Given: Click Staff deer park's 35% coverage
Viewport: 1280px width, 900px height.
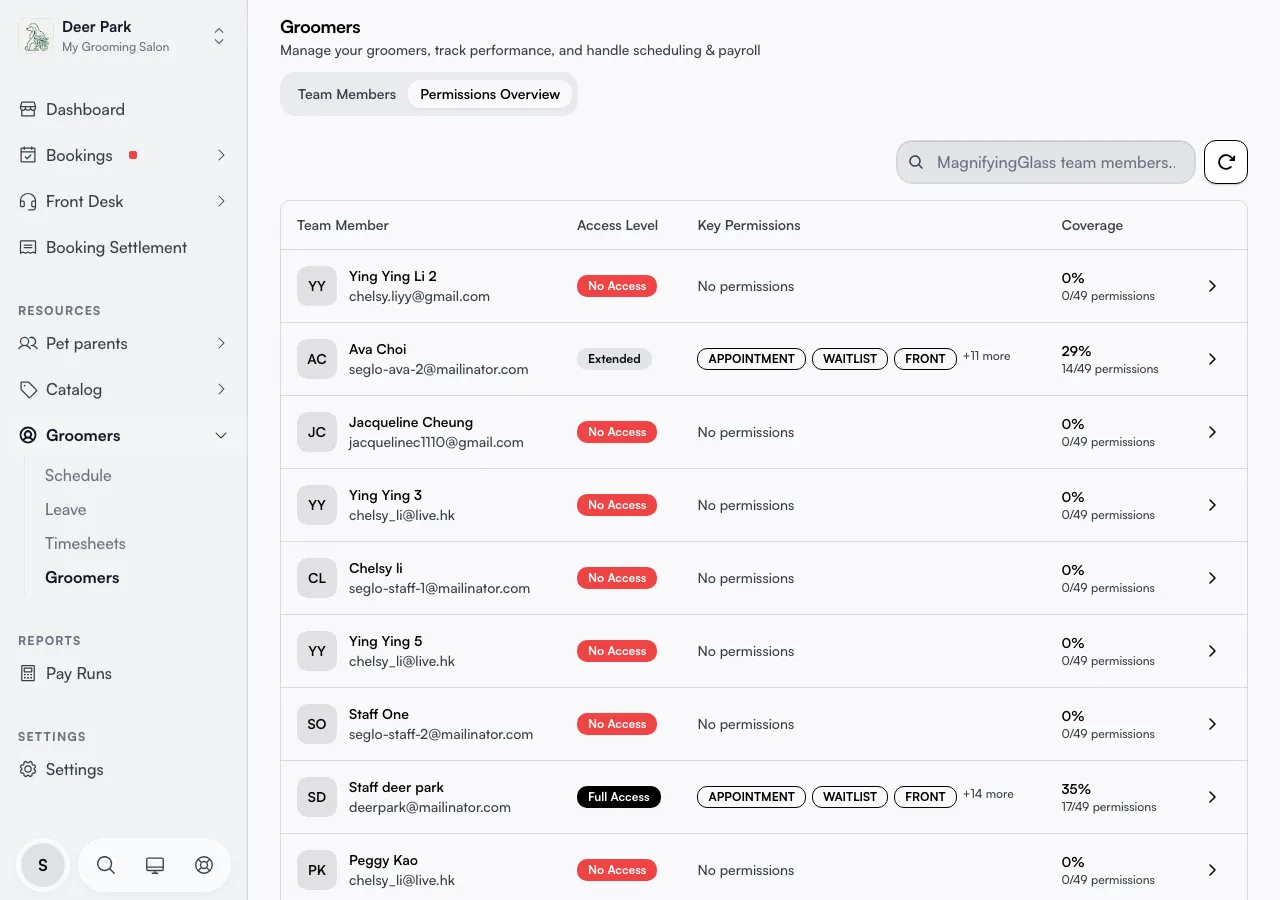Looking at the screenshot, I should (x=1076, y=789).
